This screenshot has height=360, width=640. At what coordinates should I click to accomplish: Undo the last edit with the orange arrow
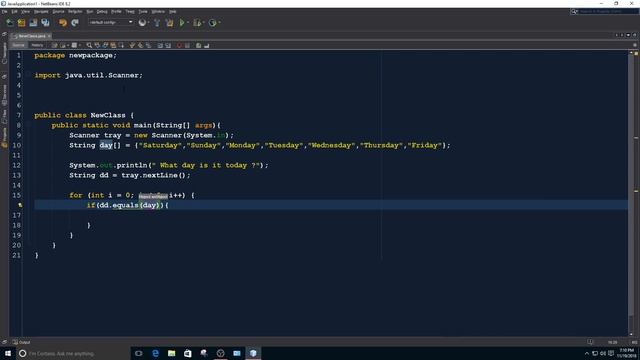point(62,23)
